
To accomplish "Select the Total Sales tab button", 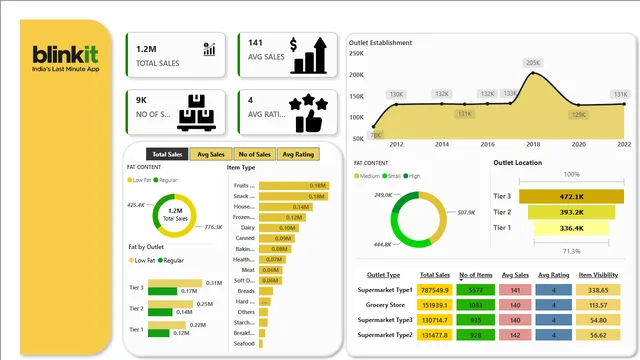I will (x=167, y=154).
